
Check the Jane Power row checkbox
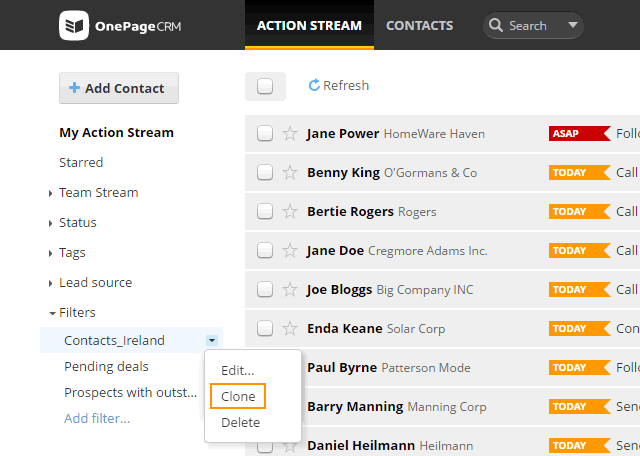[x=265, y=133]
